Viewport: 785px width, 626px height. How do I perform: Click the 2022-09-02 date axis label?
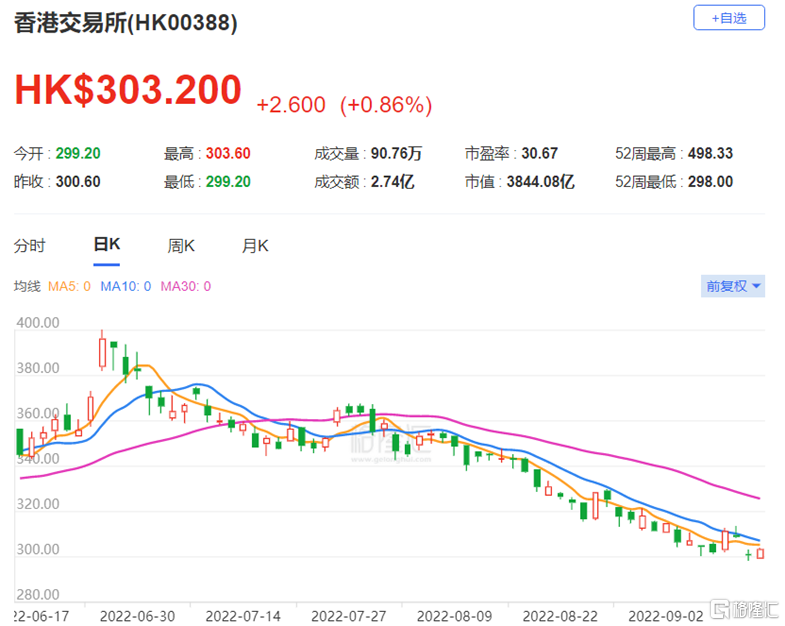(666, 616)
